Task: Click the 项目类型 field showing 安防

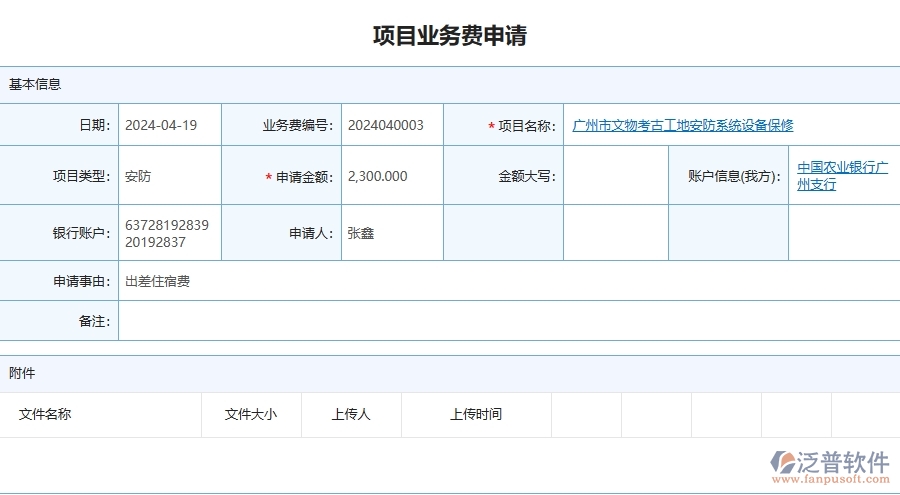Action: tap(168, 176)
